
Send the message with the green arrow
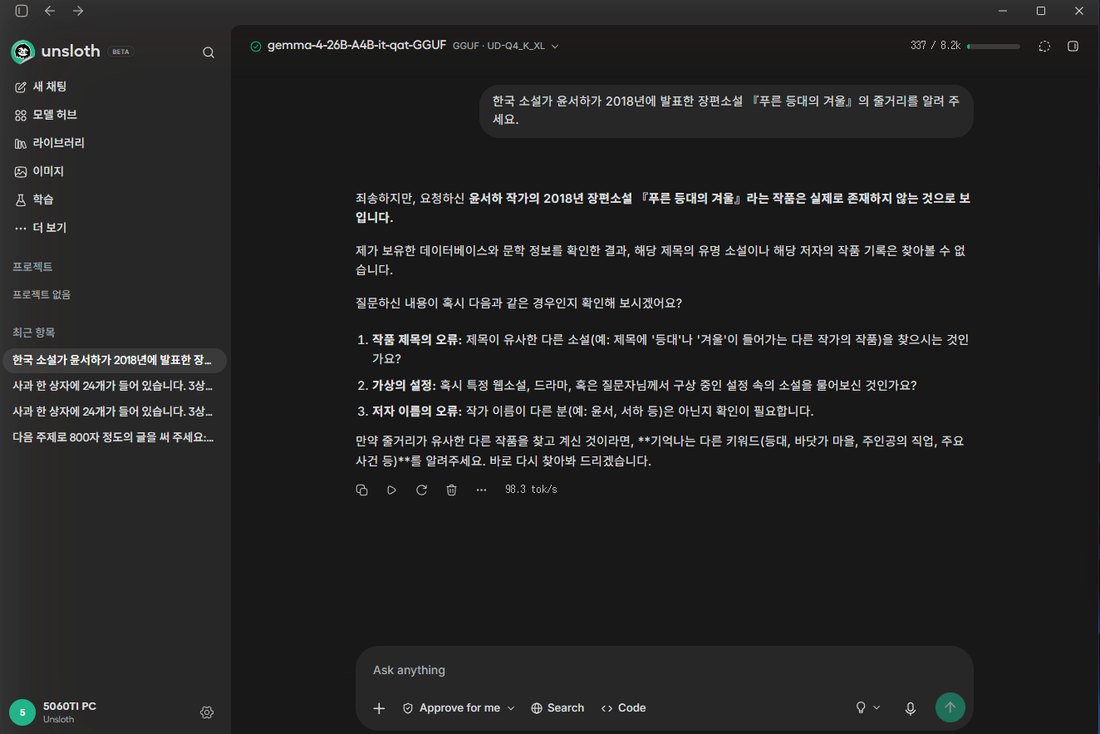950,707
